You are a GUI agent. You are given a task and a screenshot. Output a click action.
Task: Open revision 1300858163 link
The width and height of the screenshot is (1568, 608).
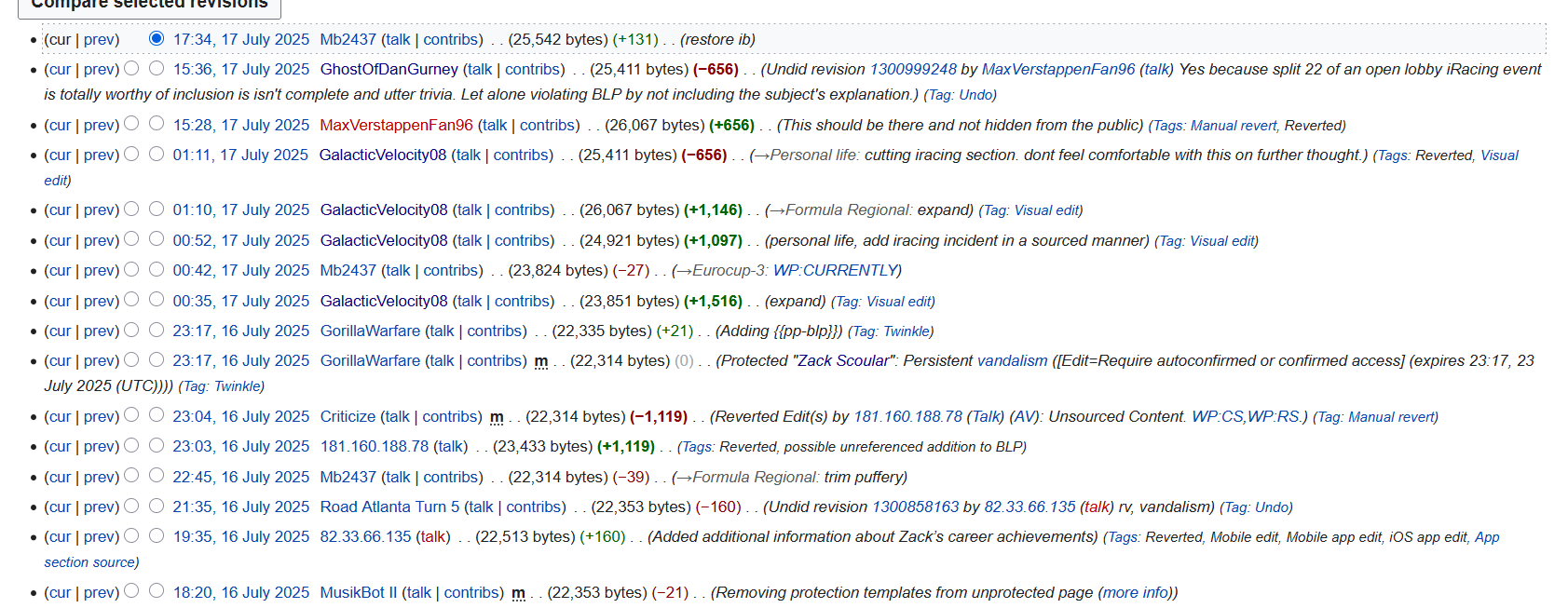pos(915,507)
